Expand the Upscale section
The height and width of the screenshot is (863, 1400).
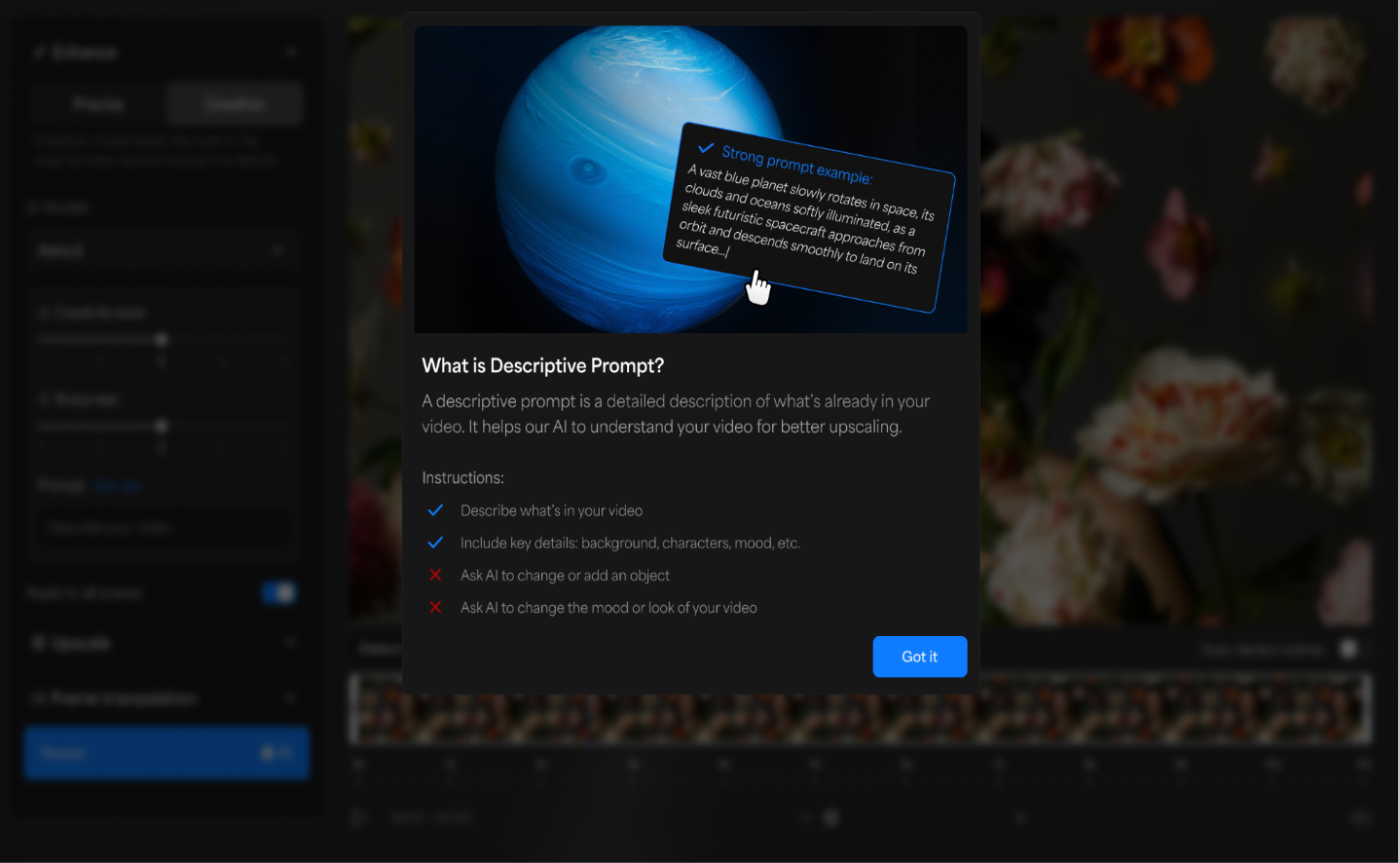click(164, 643)
